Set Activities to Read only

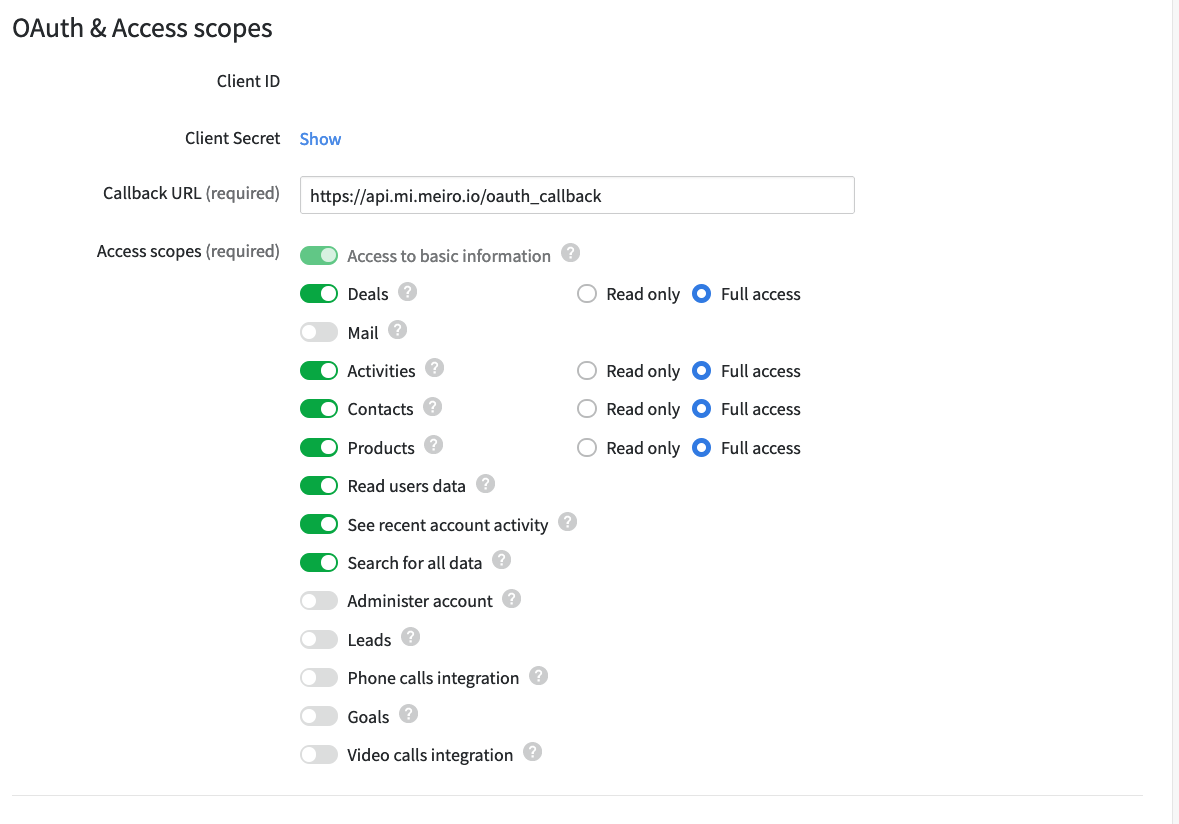coord(586,371)
